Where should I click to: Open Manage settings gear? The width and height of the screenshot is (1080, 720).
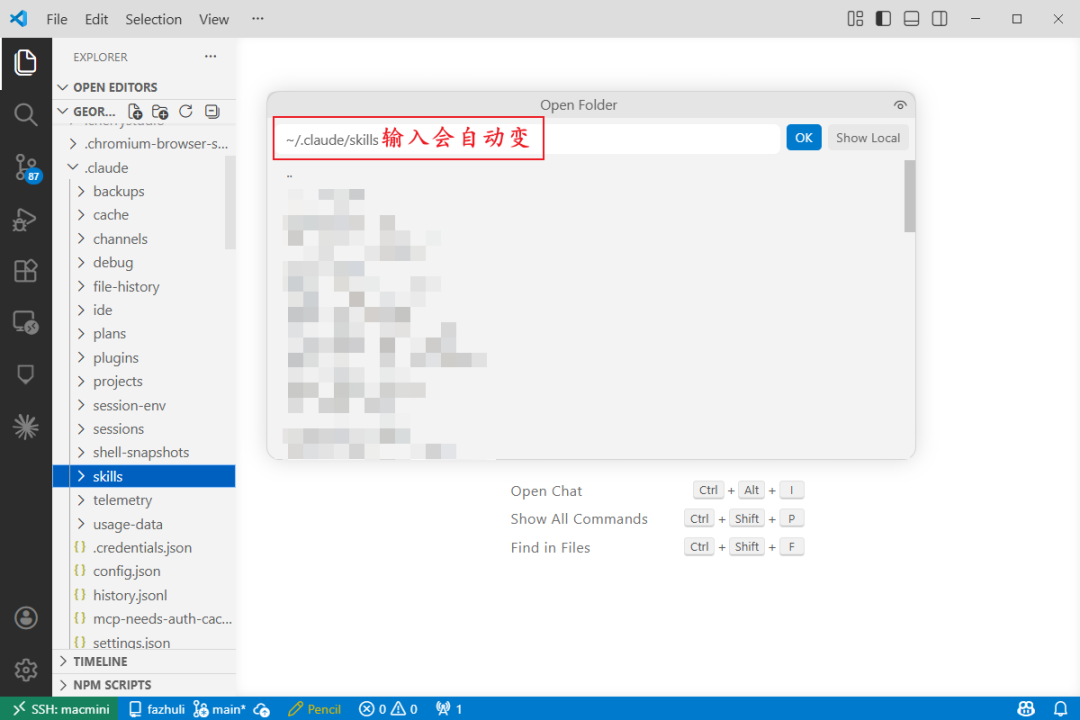(25, 670)
